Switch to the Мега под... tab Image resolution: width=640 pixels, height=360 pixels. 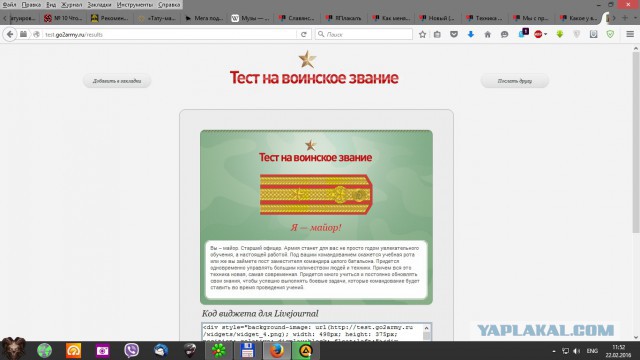(203, 18)
